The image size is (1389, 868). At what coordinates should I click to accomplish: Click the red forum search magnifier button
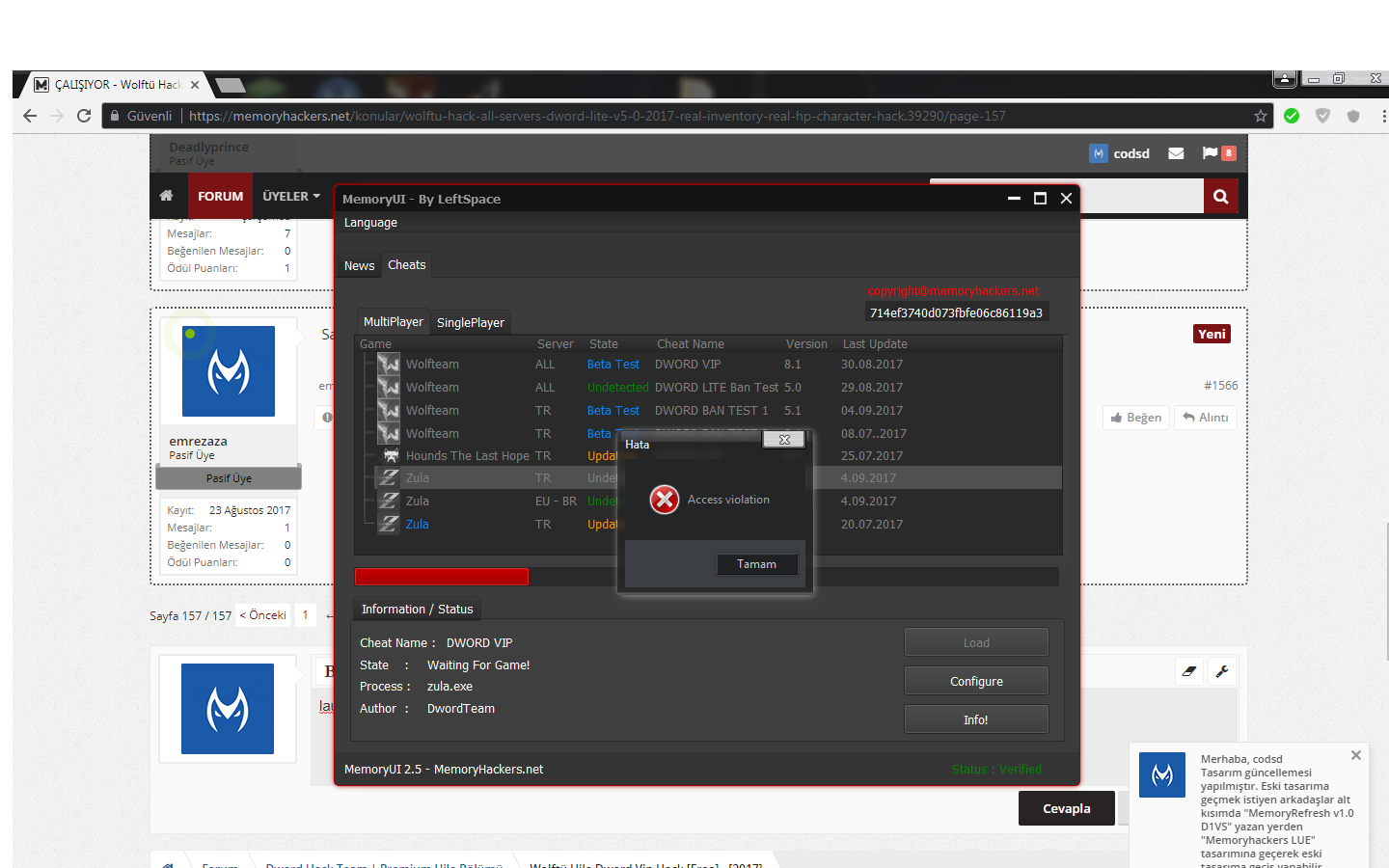coord(1220,196)
